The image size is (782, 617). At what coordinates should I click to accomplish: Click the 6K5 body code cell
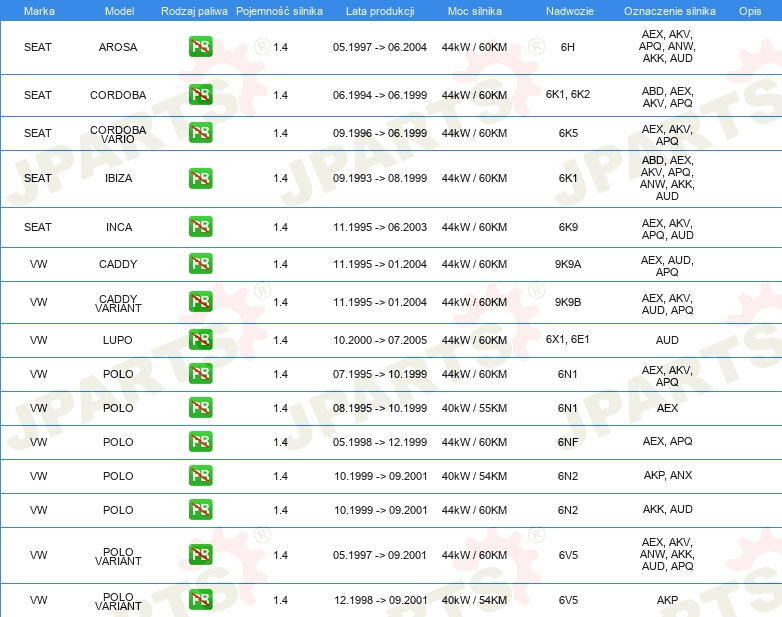pyautogui.click(x=568, y=133)
